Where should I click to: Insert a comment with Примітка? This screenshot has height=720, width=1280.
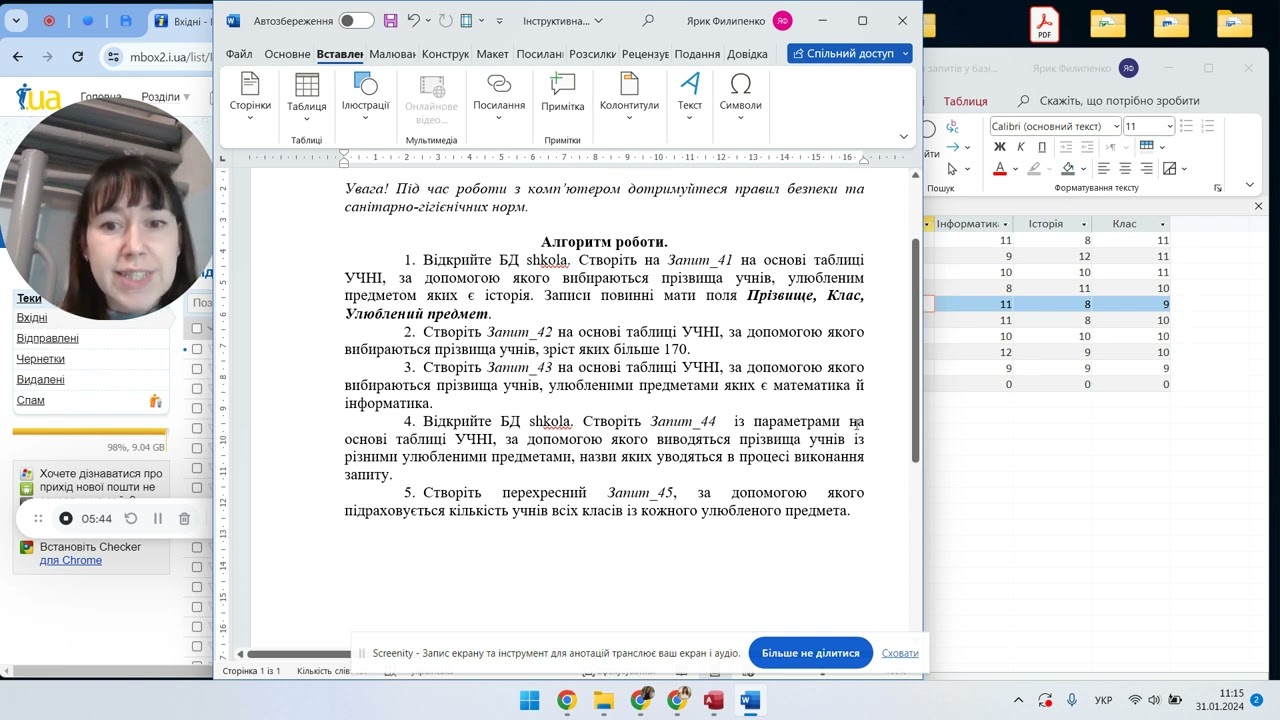[x=562, y=93]
